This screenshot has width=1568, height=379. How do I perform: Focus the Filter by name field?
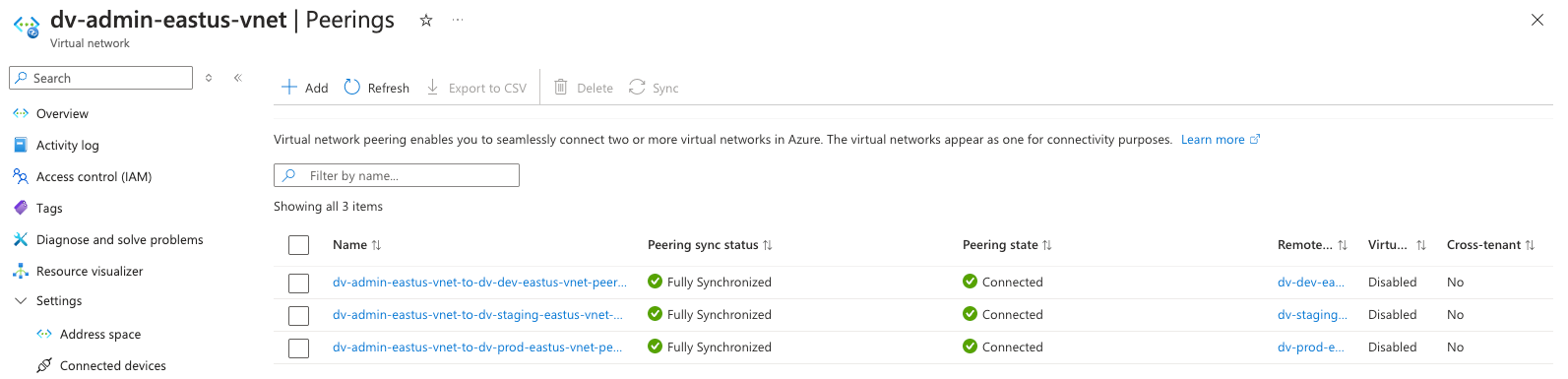397,175
